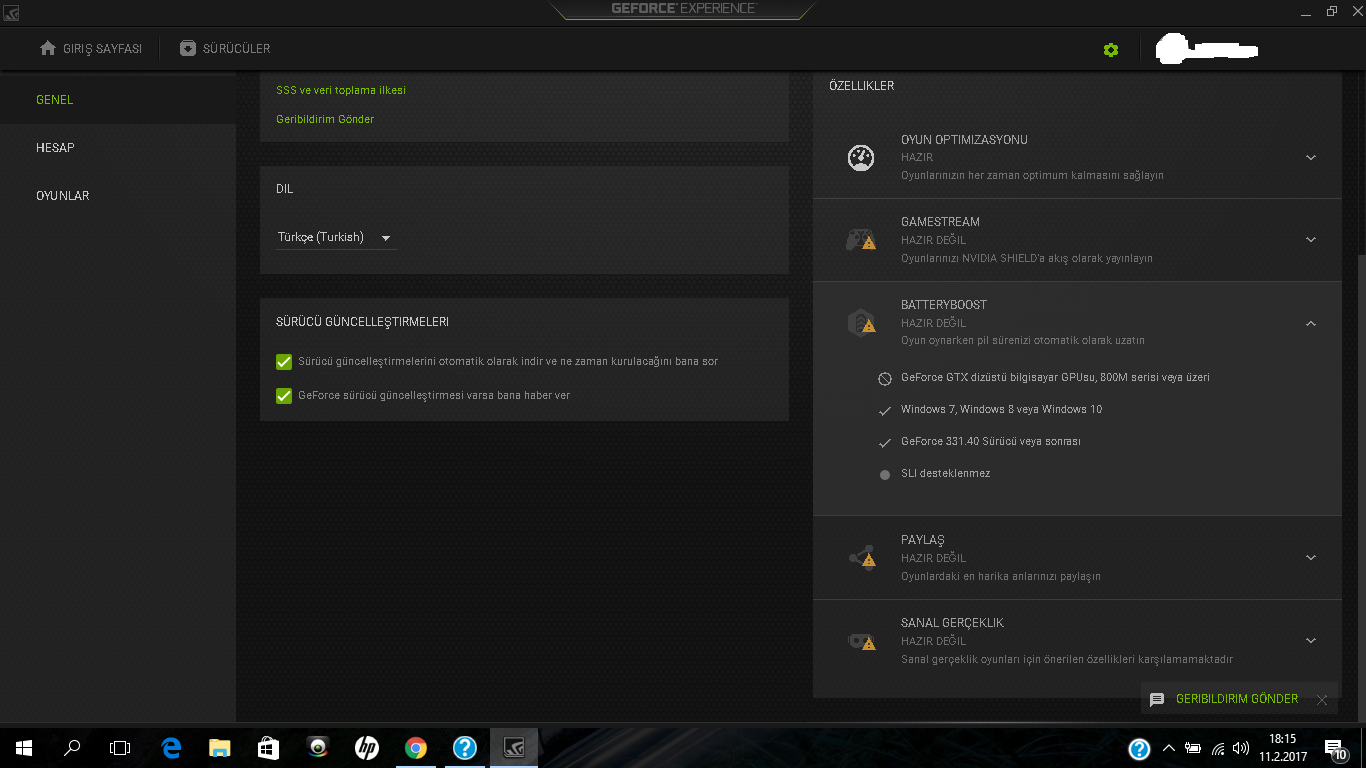1366x768 pixels.
Task: Collapse the BatteryBoost section chevron
Action: tap(1311, 323)
